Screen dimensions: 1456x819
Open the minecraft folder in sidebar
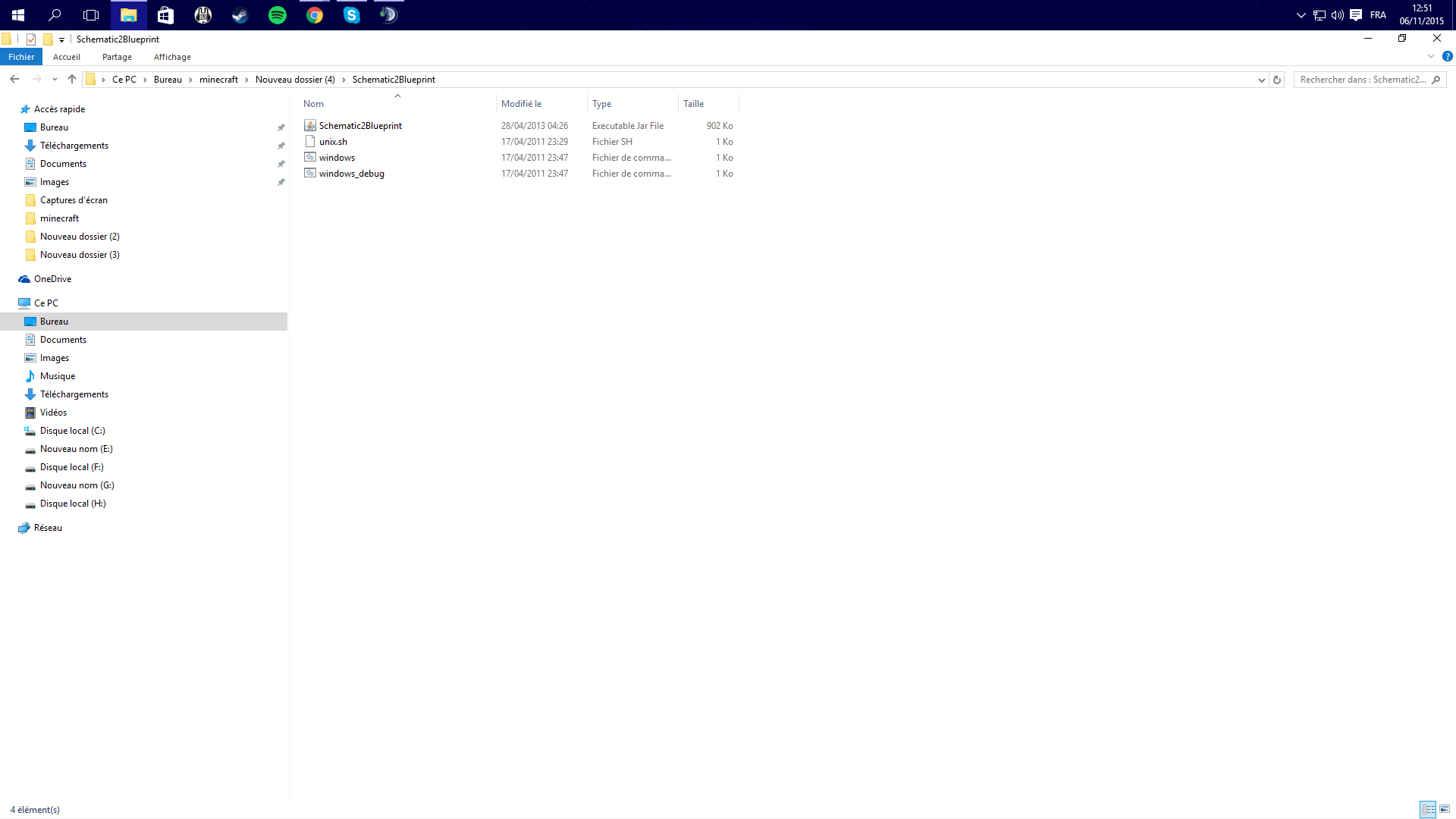tap(59, 218)
